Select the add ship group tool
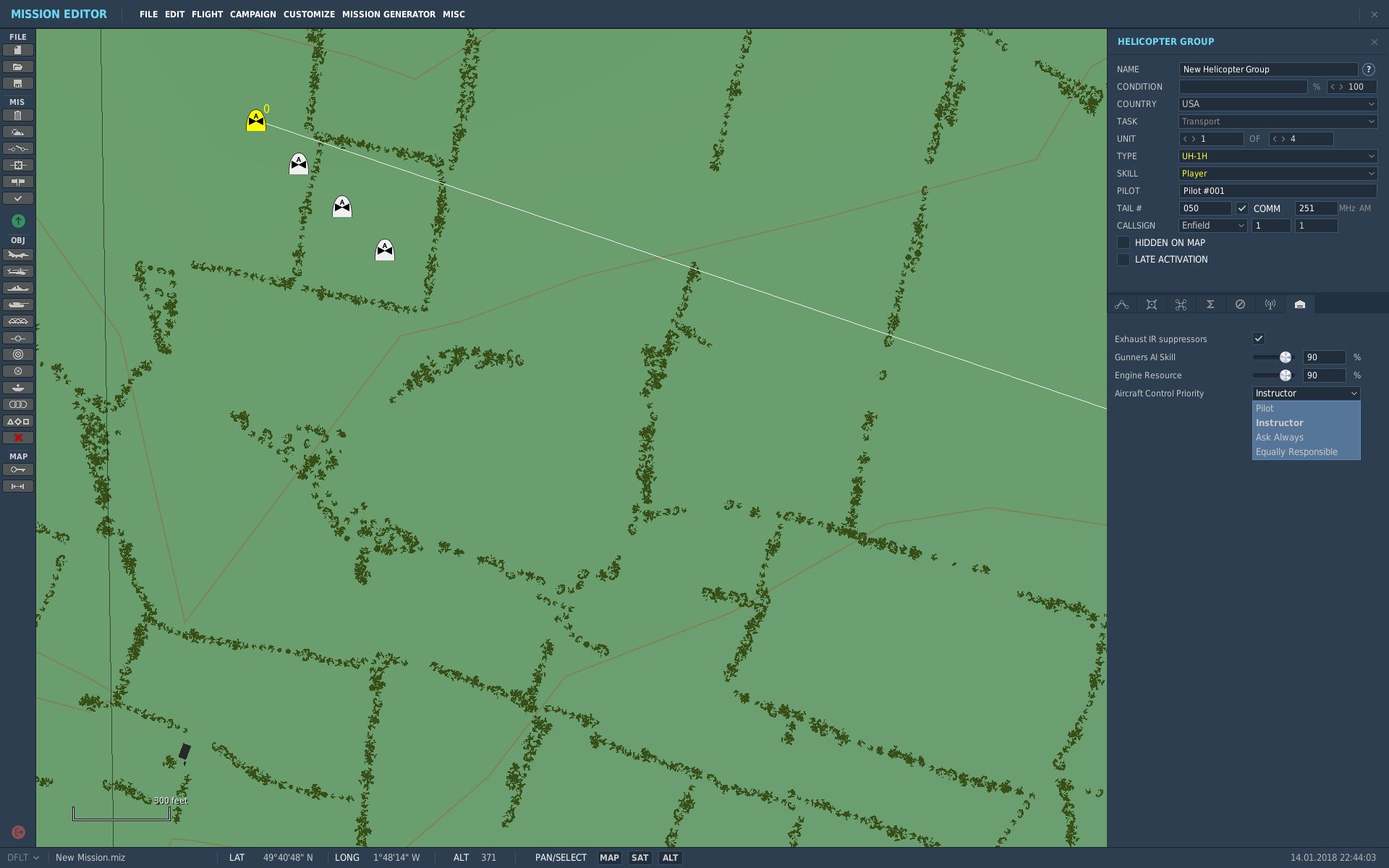The image size is (1389, 868). [18, 289]
